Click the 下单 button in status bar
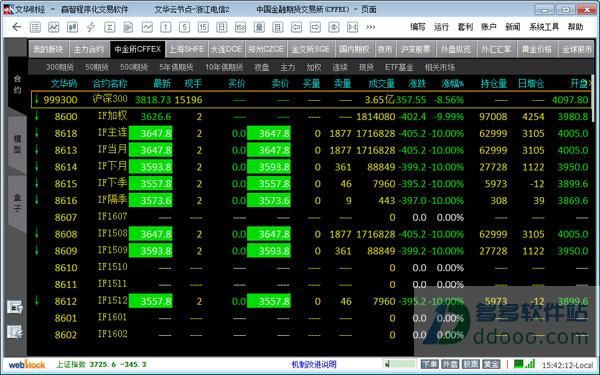The height and width of the screenshot is (375, 600). point(429,364)
